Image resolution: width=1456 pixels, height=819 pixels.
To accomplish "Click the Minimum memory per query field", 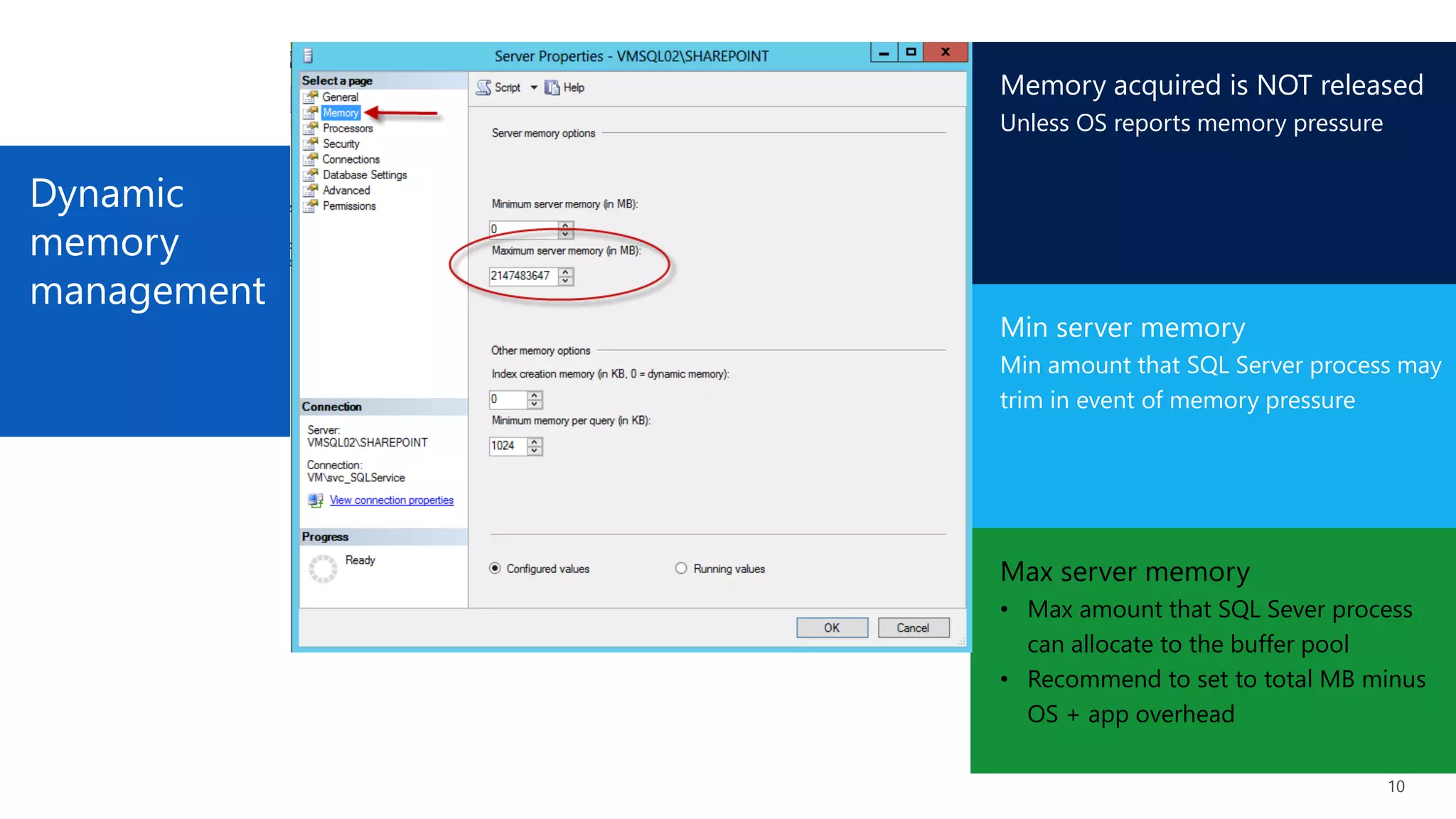I will (508, 446).
